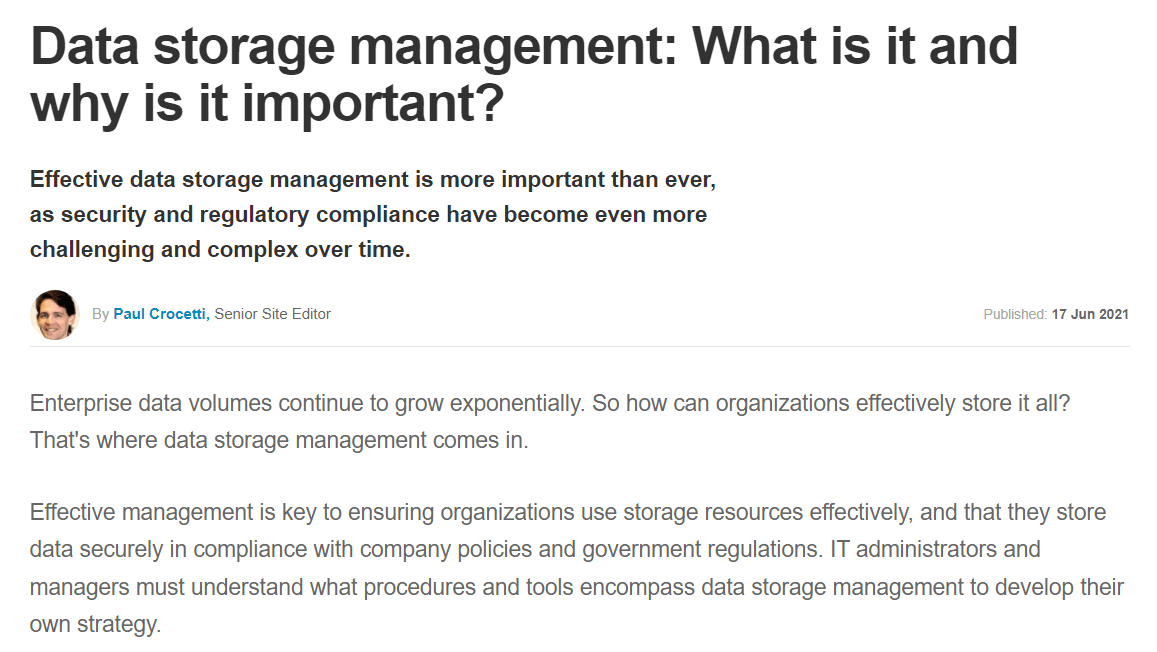The image size is (1157, 652).
Task: Click "That's where data storage management comes in"
Action: tap(278, 440)
